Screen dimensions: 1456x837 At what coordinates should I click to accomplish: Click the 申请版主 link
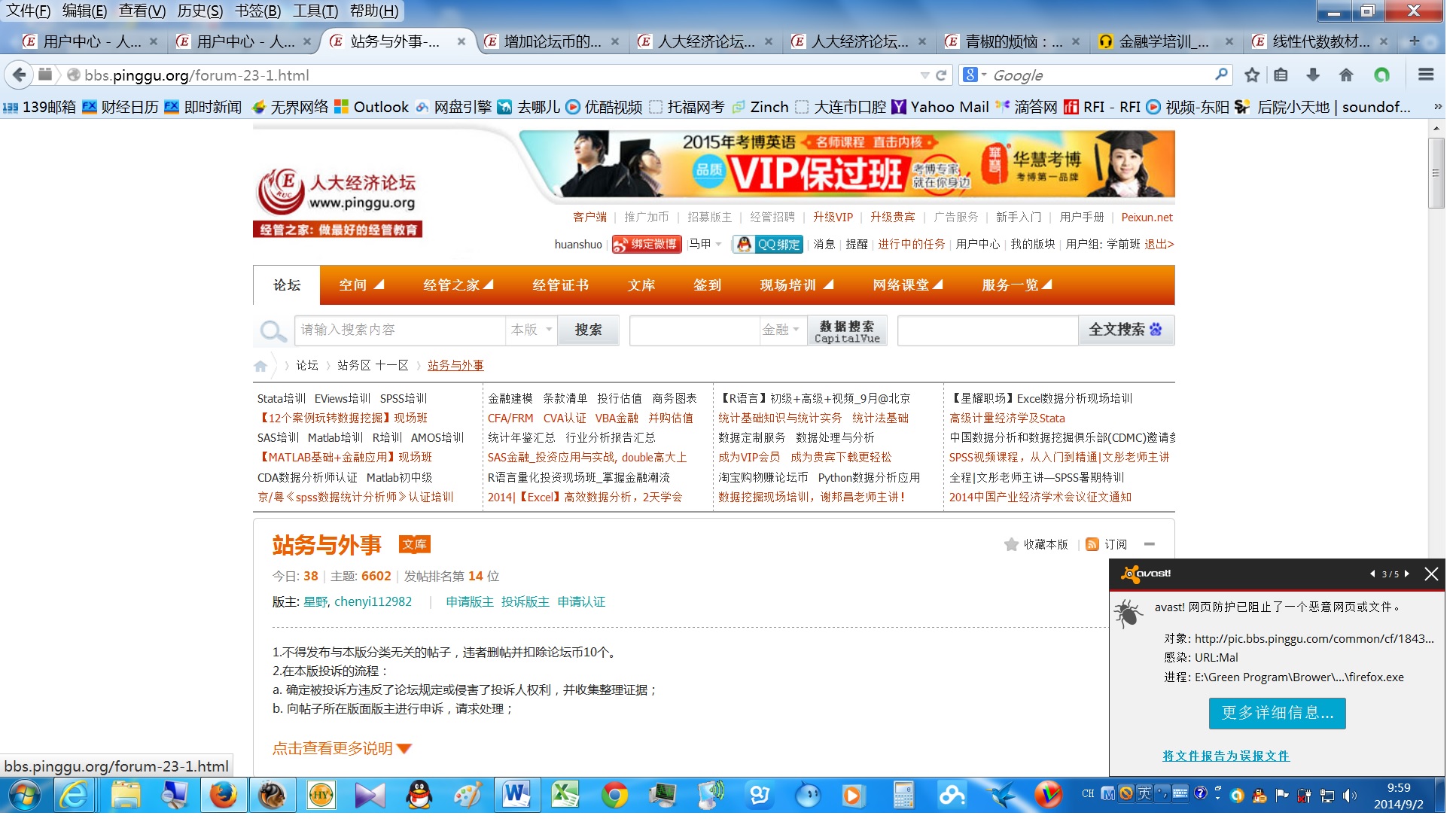[469, 601]
